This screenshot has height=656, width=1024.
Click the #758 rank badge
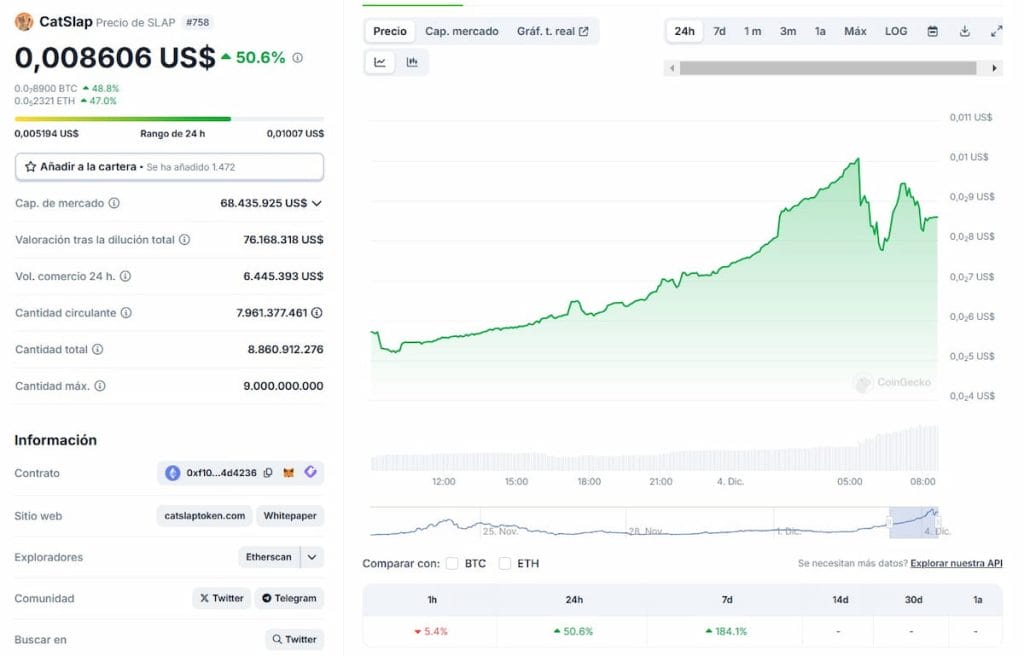tap(198, 22)
